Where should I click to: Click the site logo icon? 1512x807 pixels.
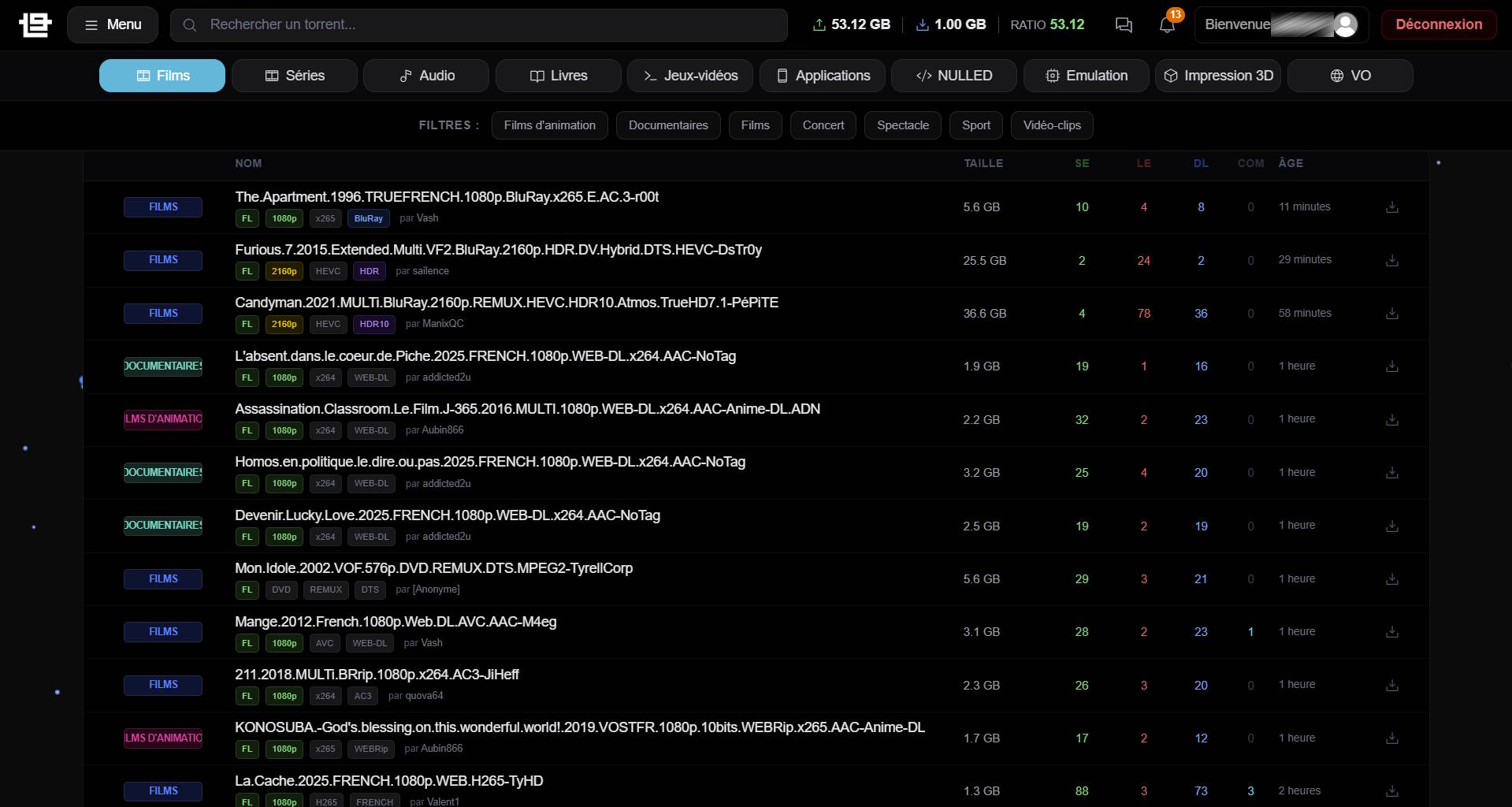(35, 24)
